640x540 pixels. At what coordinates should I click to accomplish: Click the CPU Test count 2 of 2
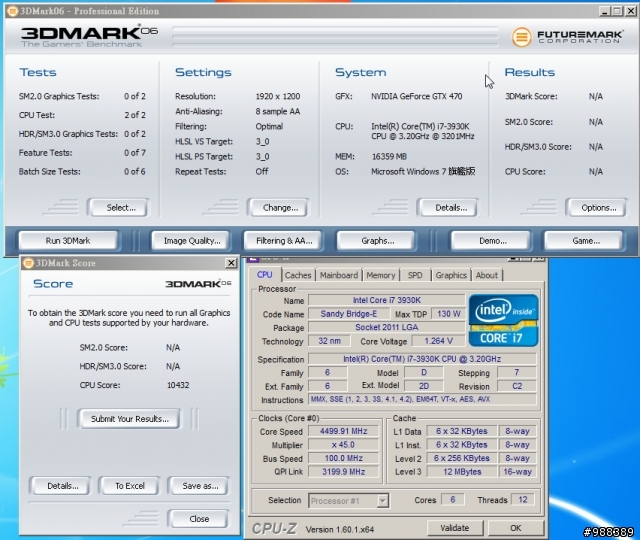click(135, 115)
